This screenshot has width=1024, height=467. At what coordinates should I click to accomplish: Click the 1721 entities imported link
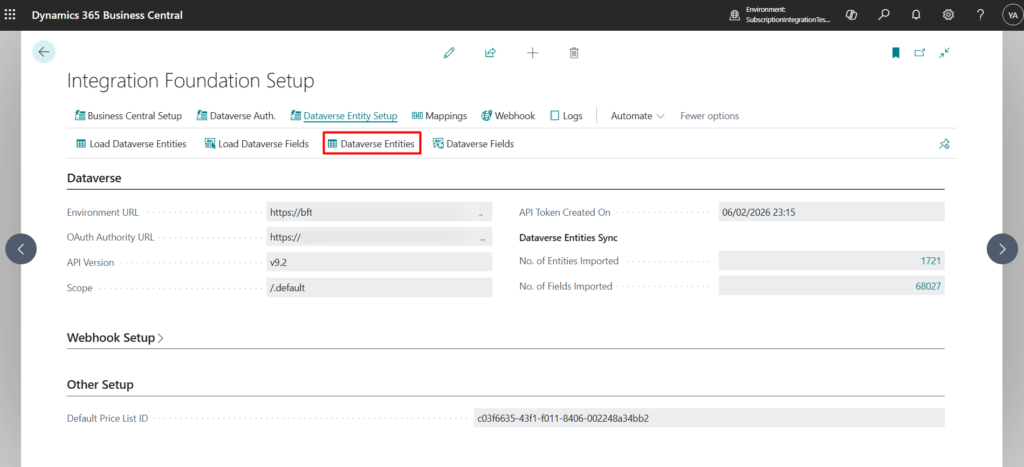point(930,261)
